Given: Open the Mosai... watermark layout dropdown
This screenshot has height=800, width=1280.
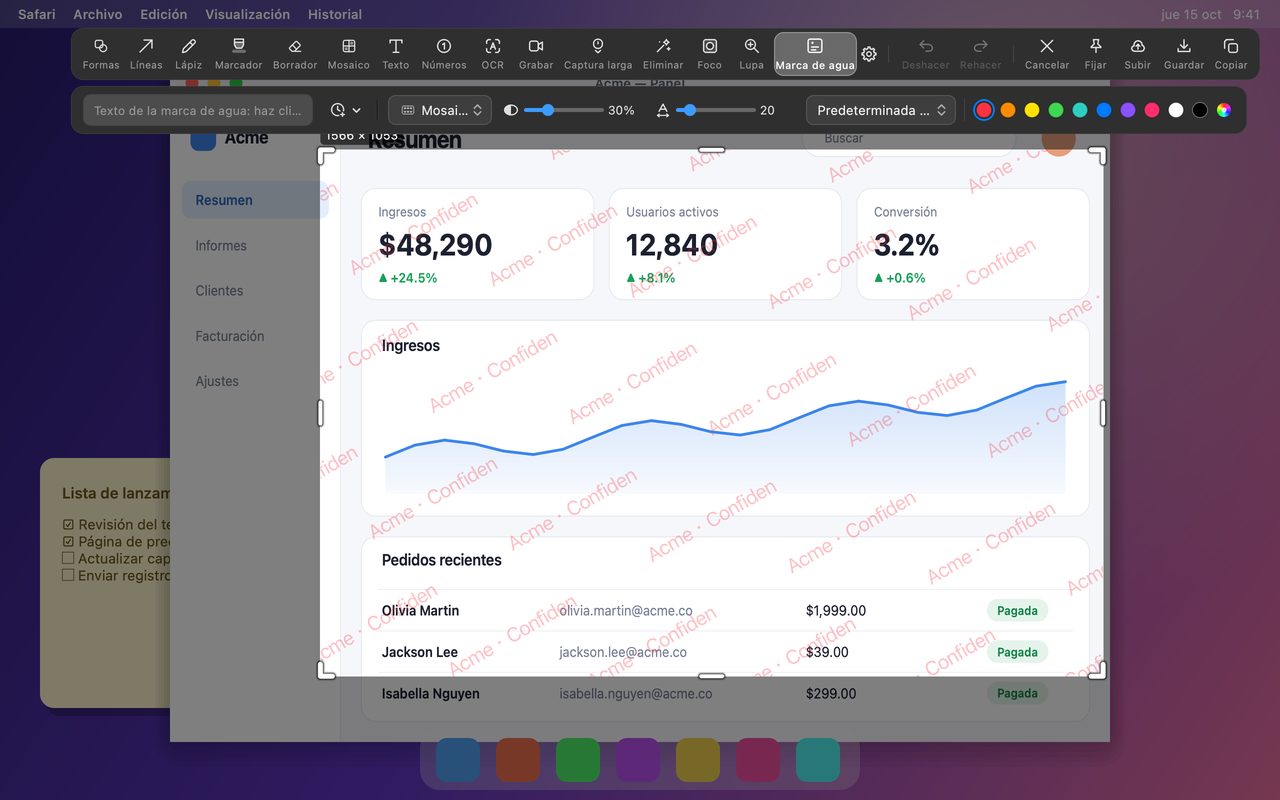Looking at the screenshot, I should point(440,110).
